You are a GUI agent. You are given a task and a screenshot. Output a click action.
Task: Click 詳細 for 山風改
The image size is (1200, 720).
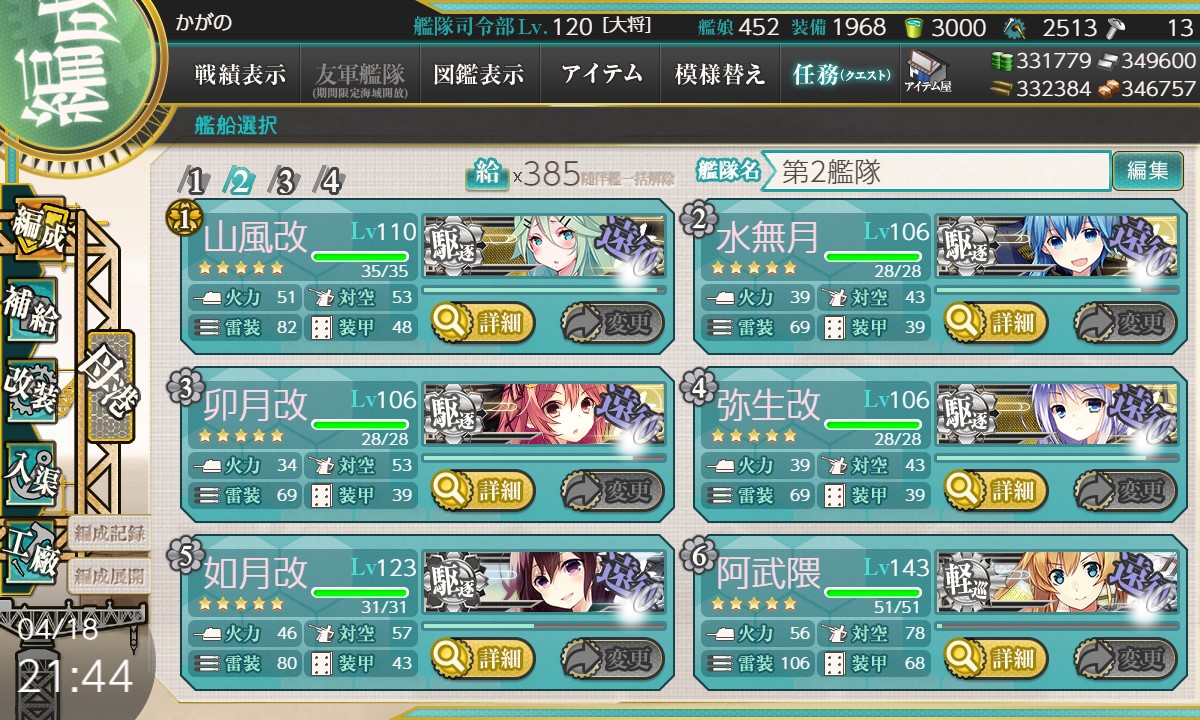tap(483, 323)
